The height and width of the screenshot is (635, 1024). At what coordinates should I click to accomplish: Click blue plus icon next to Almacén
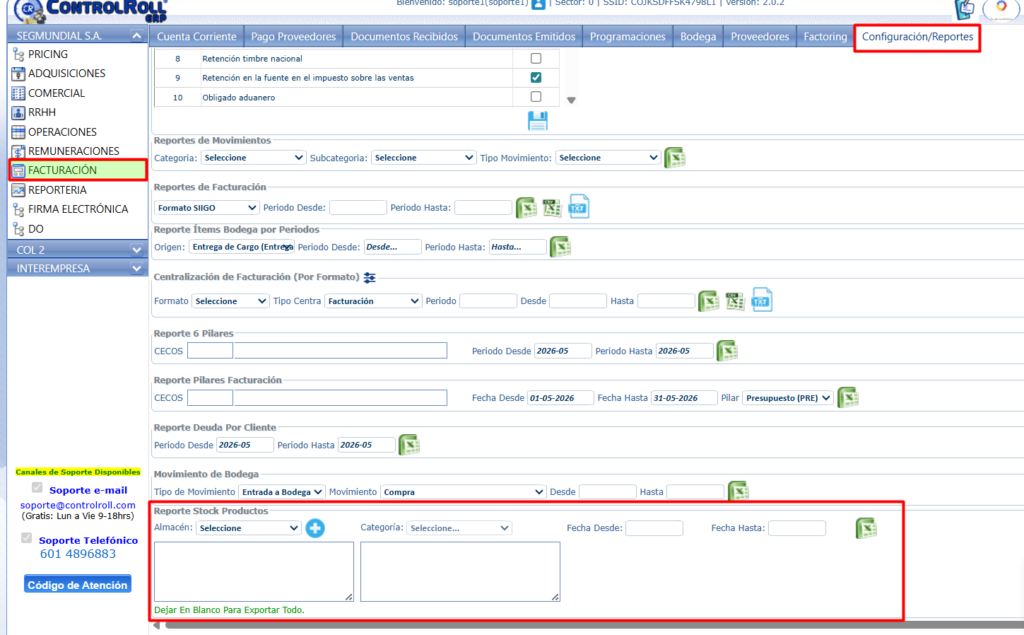click(315, 528)
